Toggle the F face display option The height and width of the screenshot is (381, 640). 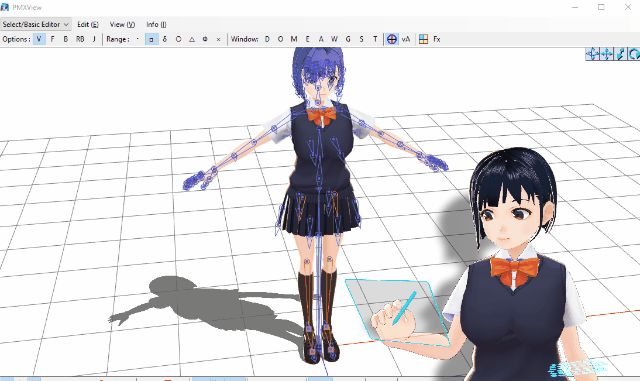[52, 39]
